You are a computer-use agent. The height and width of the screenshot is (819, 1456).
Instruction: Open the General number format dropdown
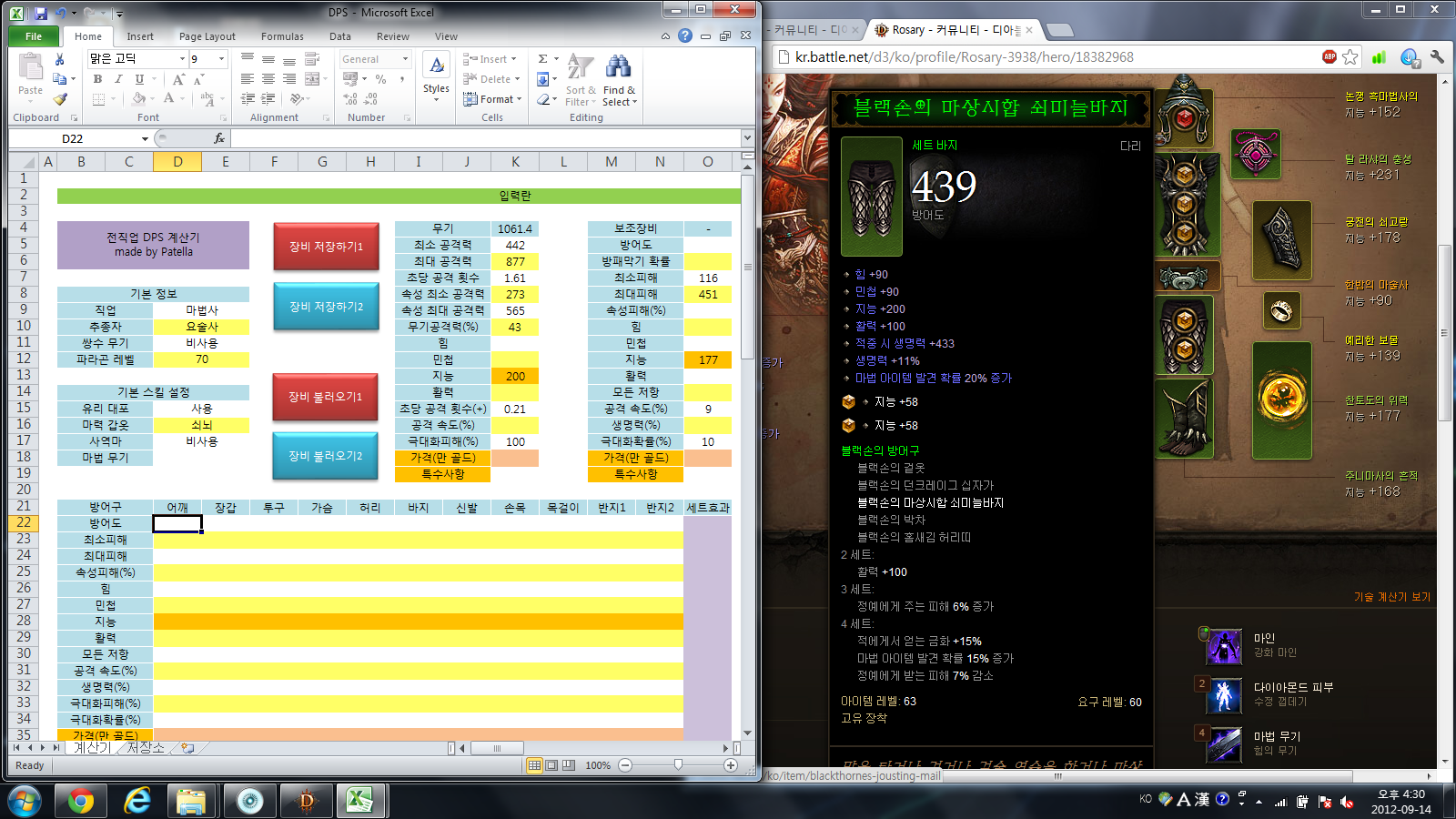(405, 59)
